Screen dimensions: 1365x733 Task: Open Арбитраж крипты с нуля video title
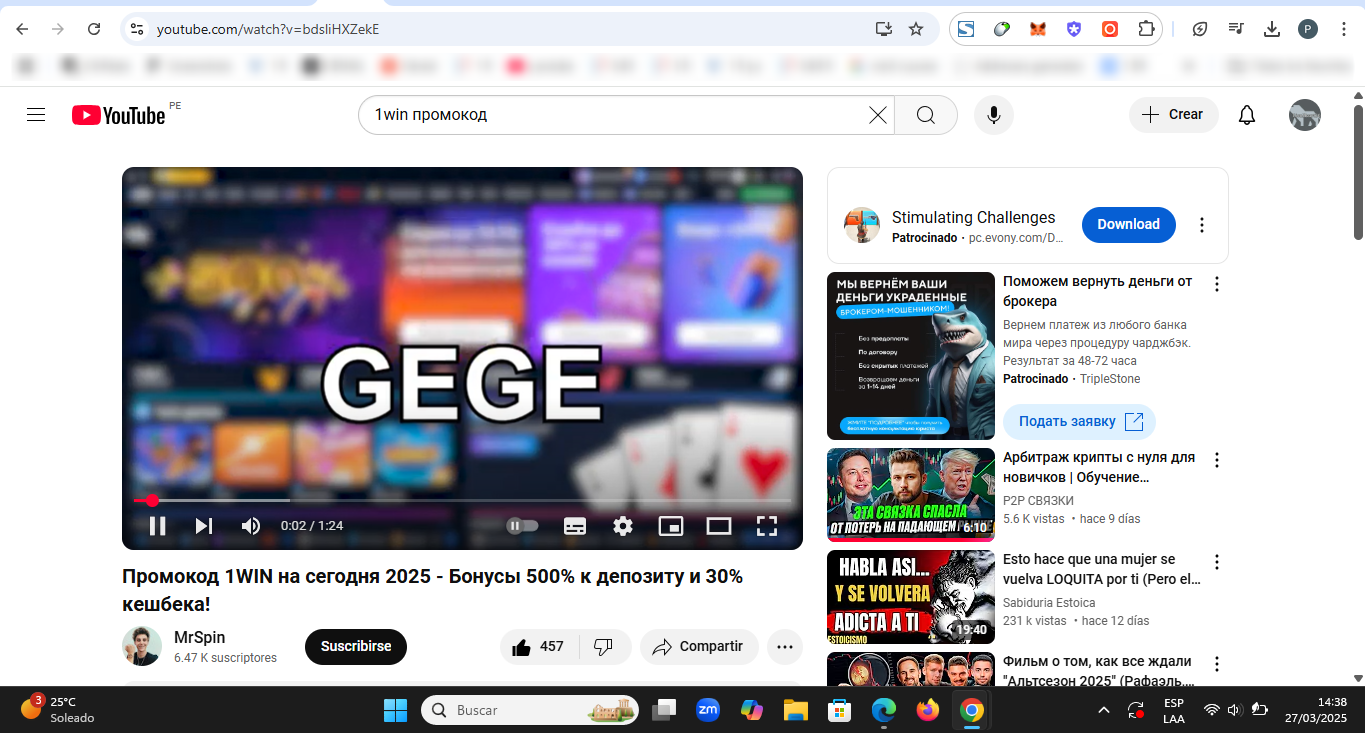1099,467
